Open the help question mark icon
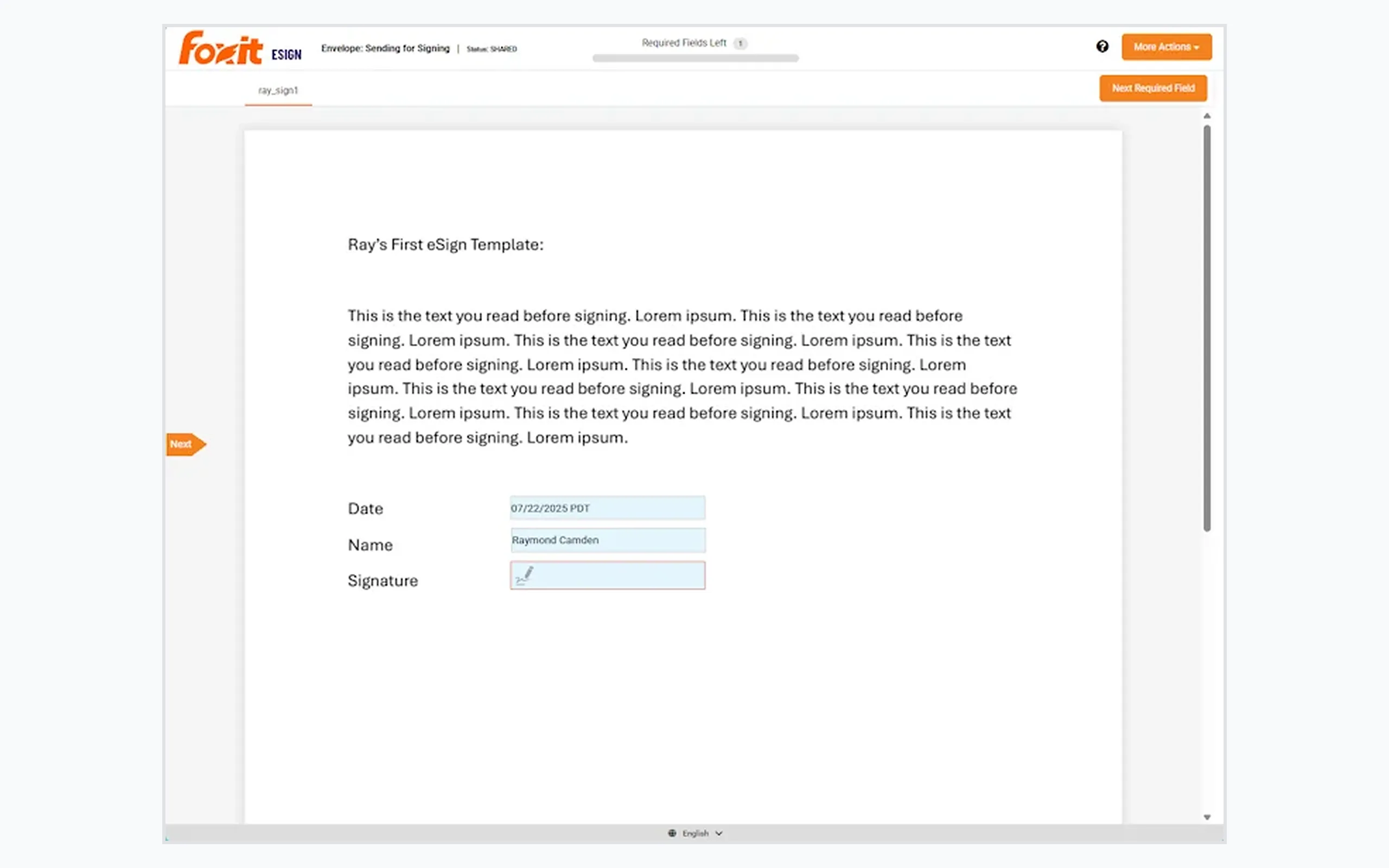1389x868 pixels. pos(1102,47)
